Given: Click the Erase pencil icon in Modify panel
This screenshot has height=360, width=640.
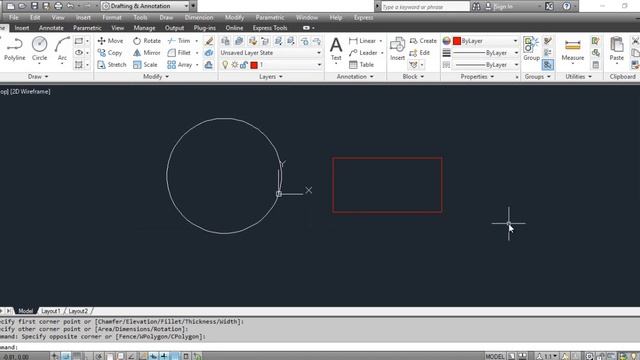Looking at the screenshot, I should (x=209, y=41).
